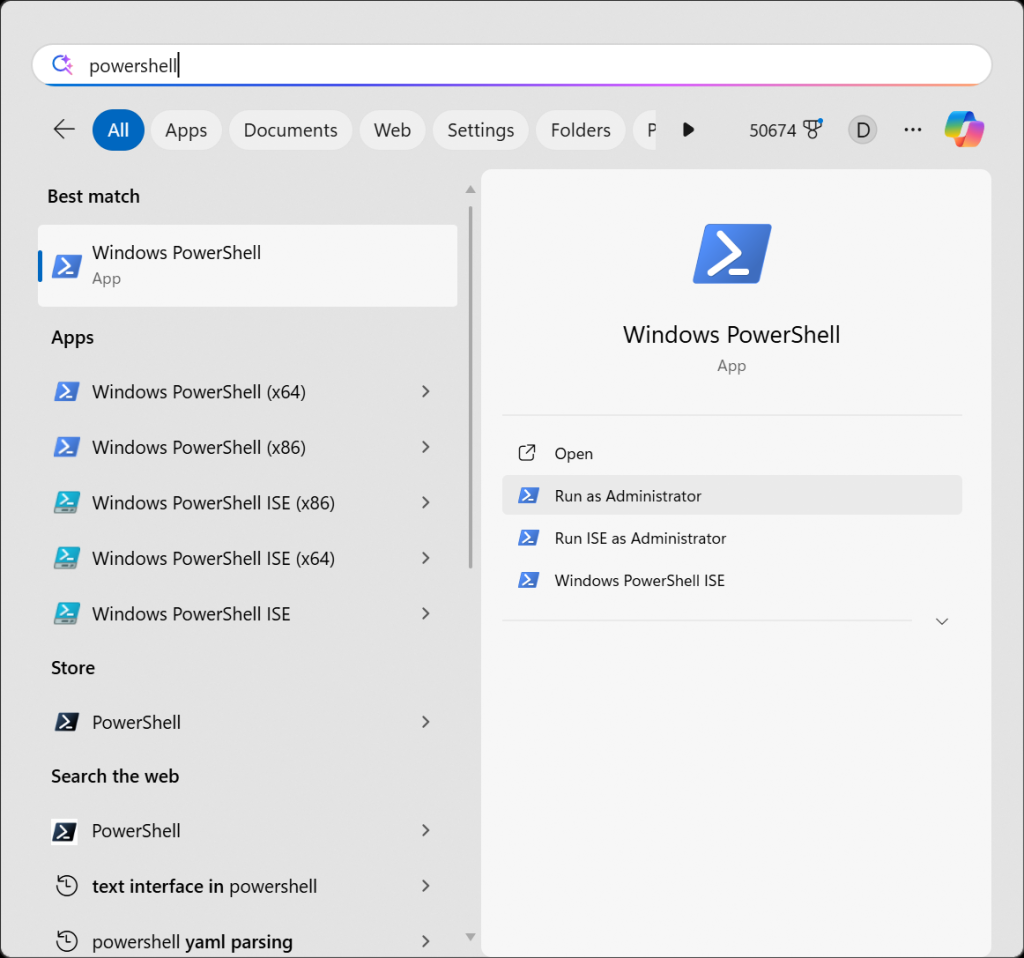Select Windows PowerShell ISE (x64) result text
1024x958 pixels.
tap(214, 558)
